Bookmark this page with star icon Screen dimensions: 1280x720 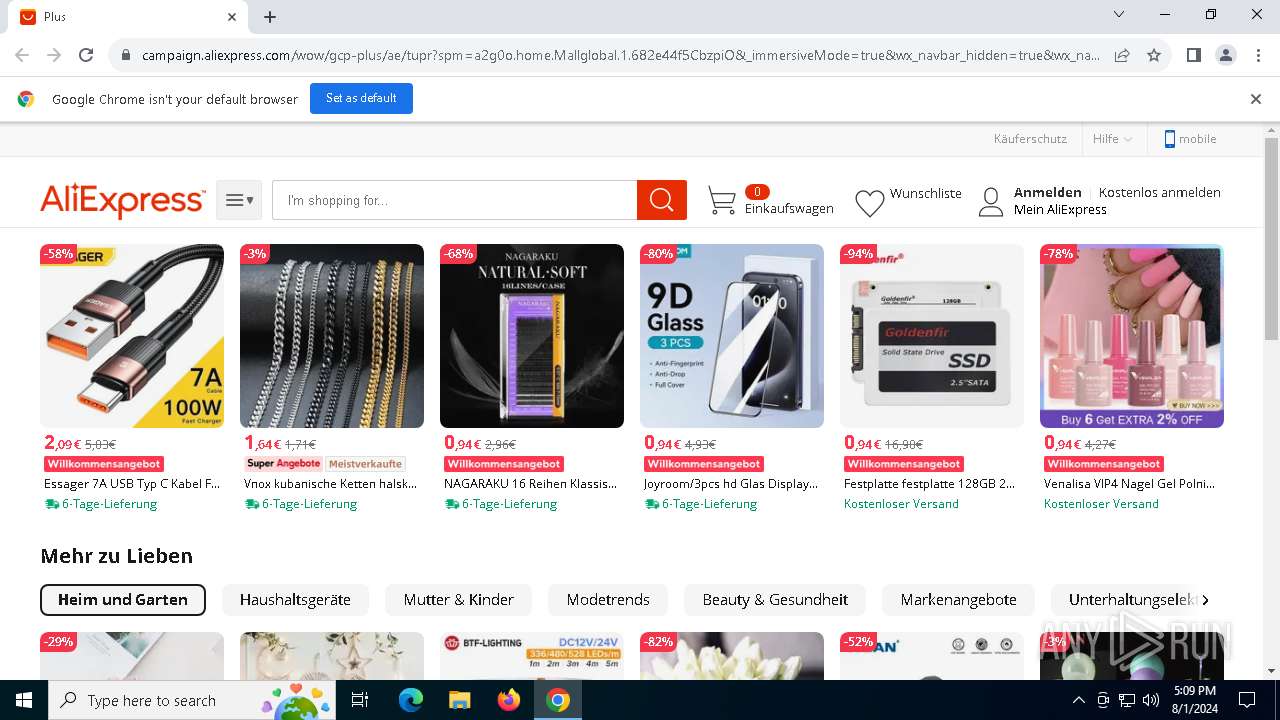(x=1154, y=55)
